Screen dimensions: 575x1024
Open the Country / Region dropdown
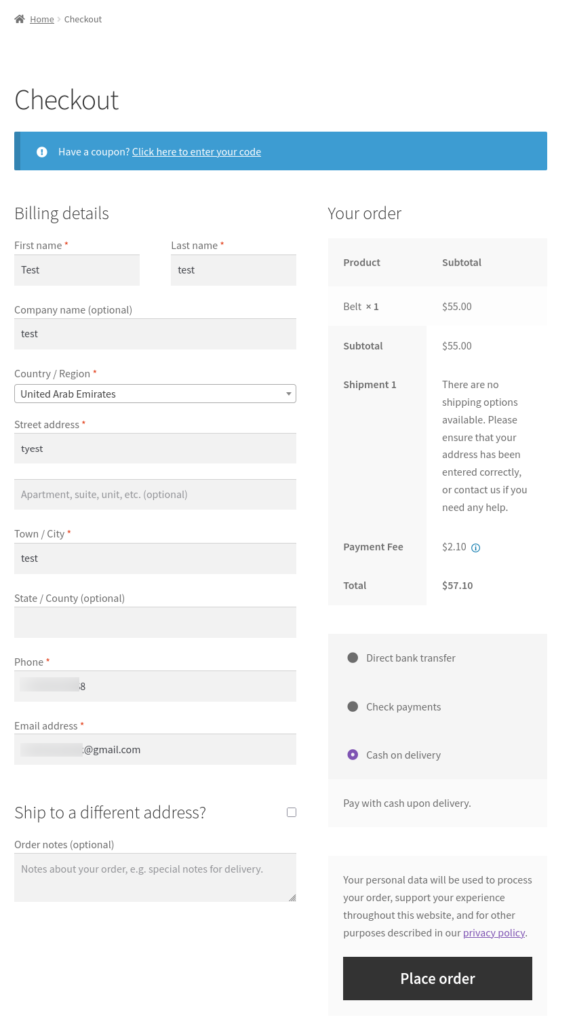pyautogui.click(x=155, y=394)
